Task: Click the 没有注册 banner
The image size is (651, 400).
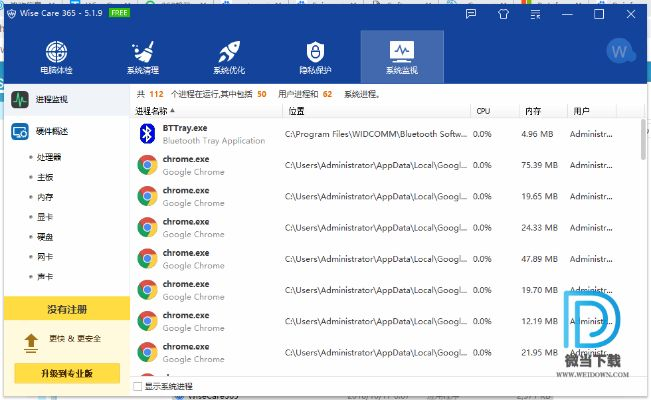Action: tap(67, 309)
